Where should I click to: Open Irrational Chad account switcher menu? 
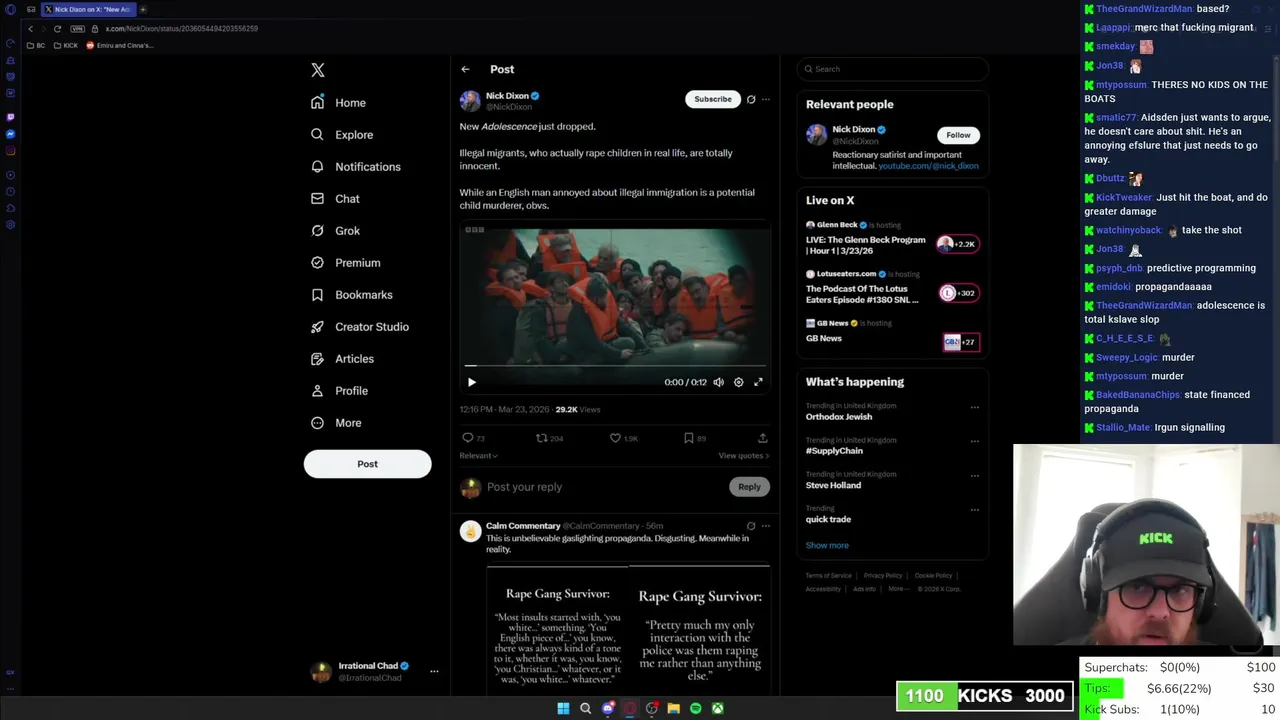tap(434, 671)
